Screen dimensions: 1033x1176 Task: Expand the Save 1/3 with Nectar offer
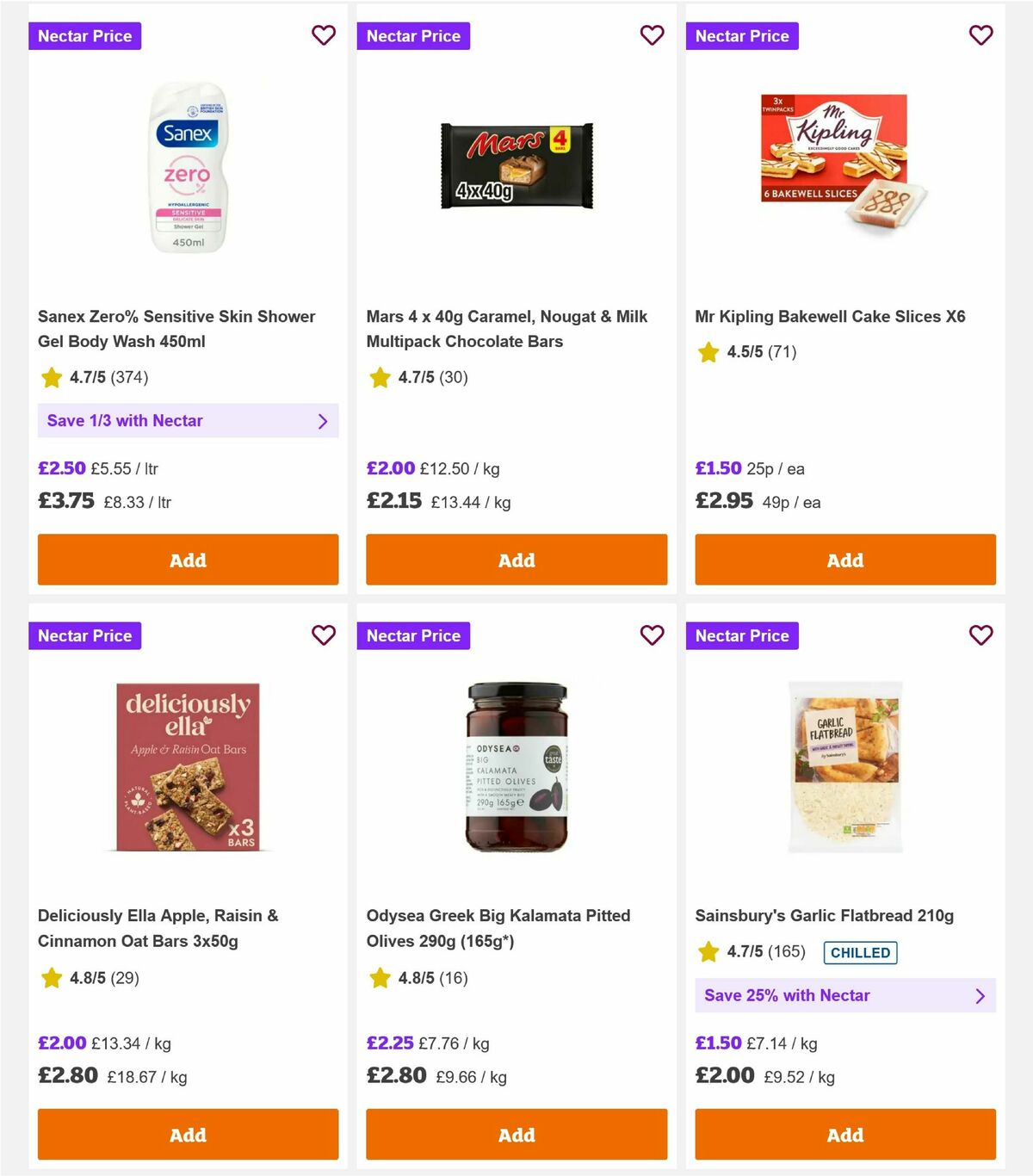pos(188,421)
